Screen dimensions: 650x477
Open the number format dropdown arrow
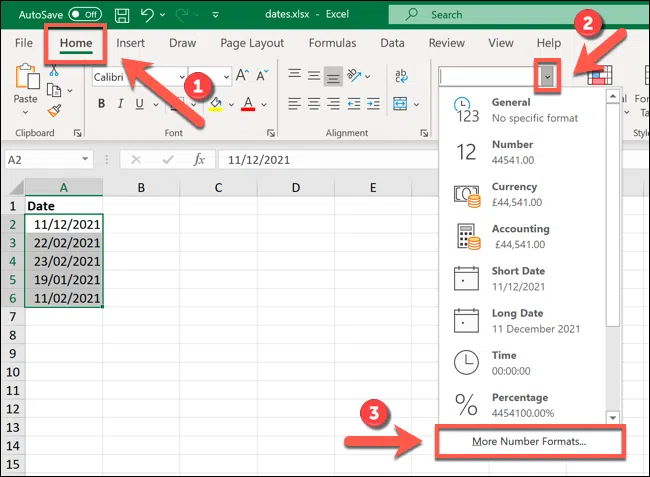(x=547, y=76)
